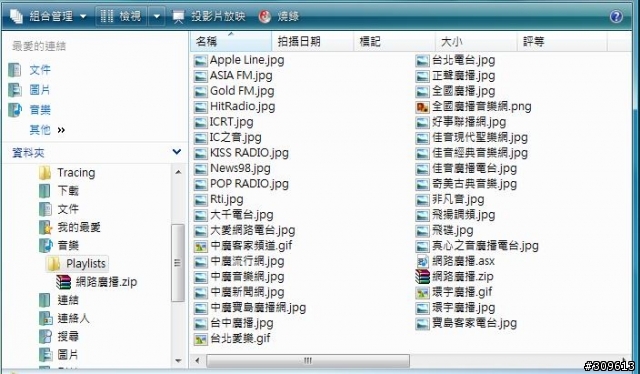Click file name 中廣新聞網.jpg
This screenshot has width=640, height=374.
247,292
